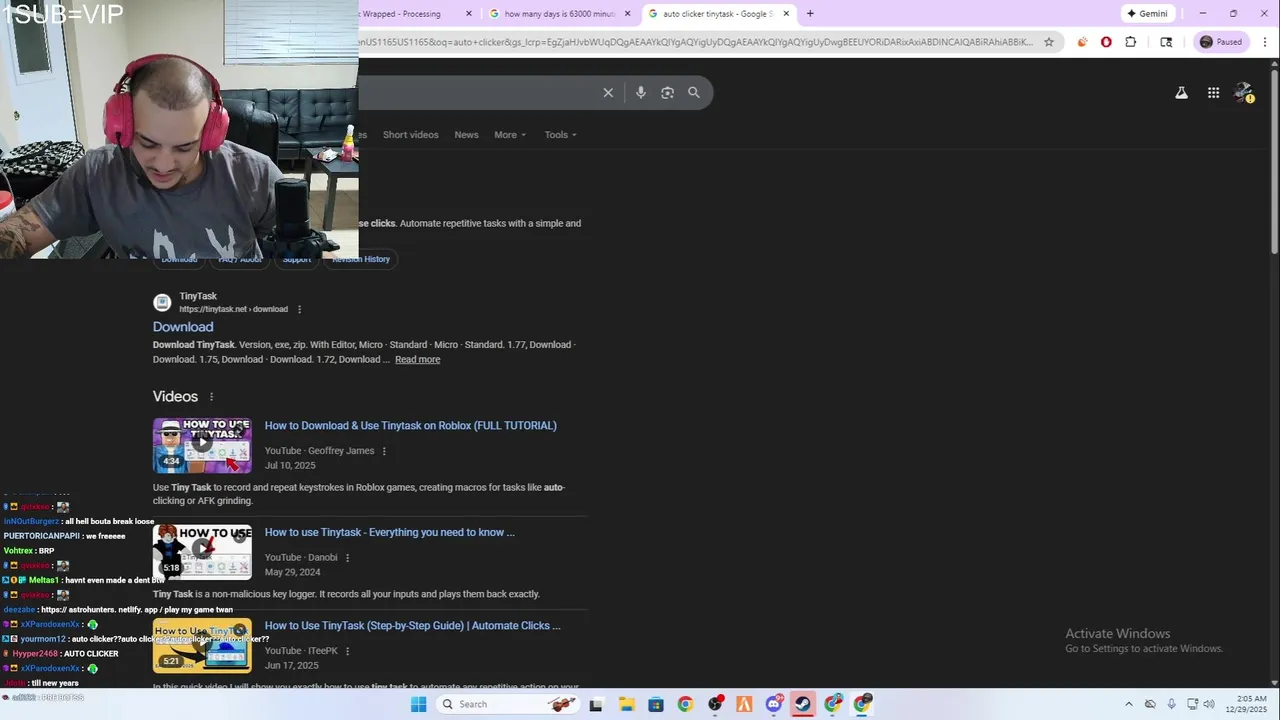Viewport: 1280px width, 720px height.
Task: Play the ITeePK video thumbnail
Action: coord(202,646)
